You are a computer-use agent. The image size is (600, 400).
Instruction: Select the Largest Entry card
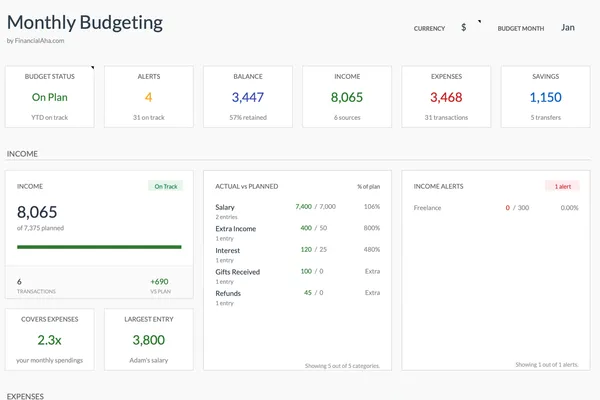(x=148, y=340)
